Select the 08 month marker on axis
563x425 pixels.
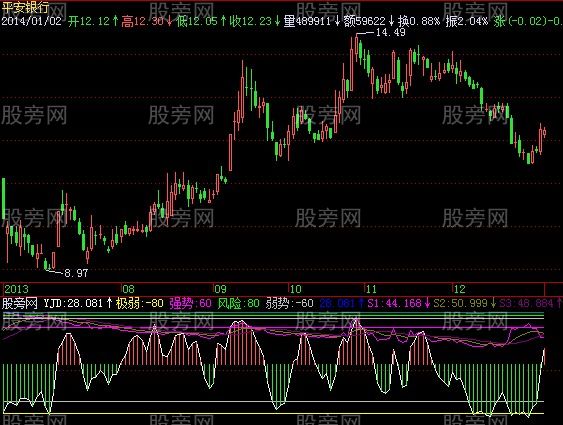click(128, 289)
